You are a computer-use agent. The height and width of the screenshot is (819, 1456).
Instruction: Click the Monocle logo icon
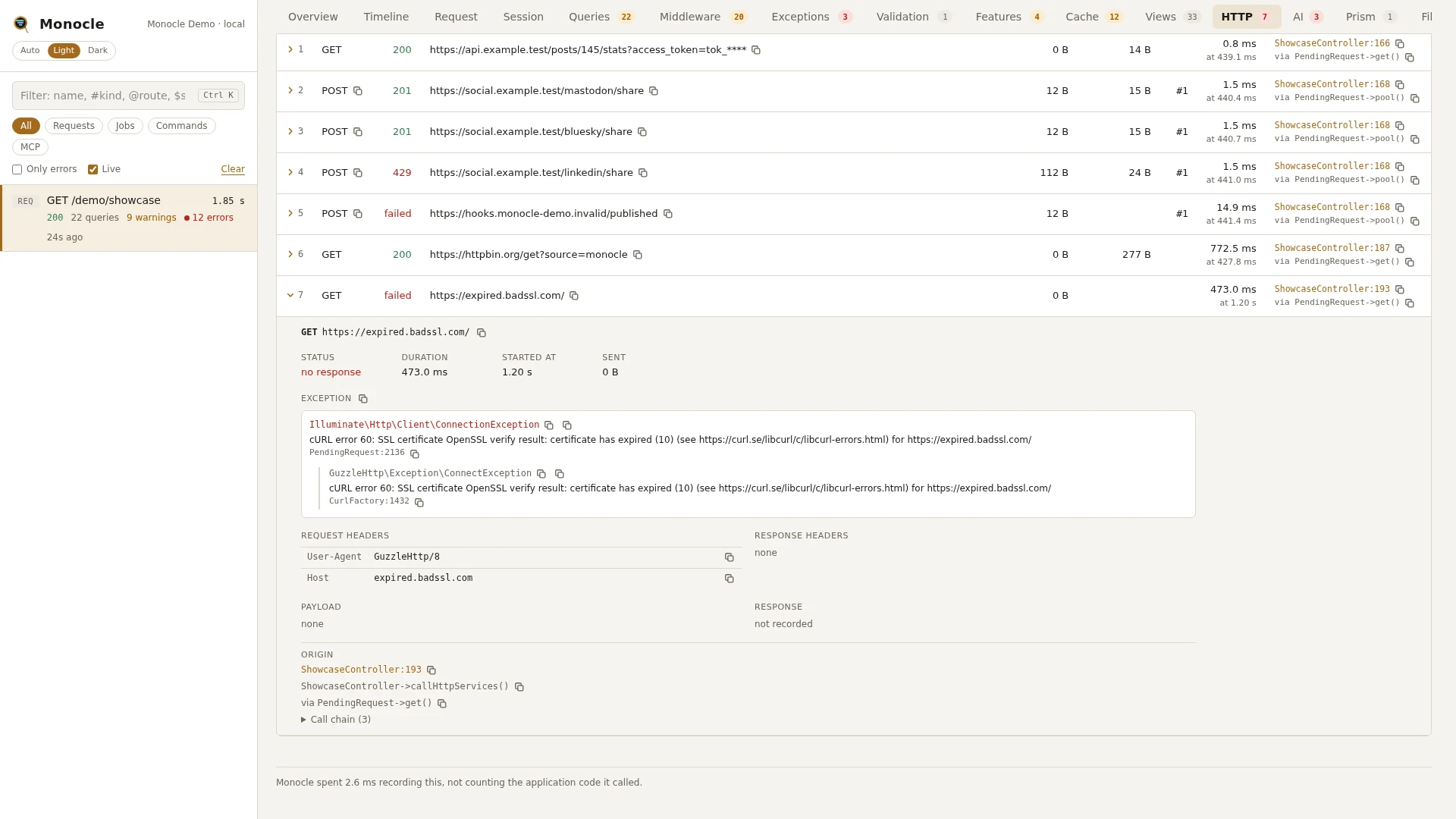point(21,24)
